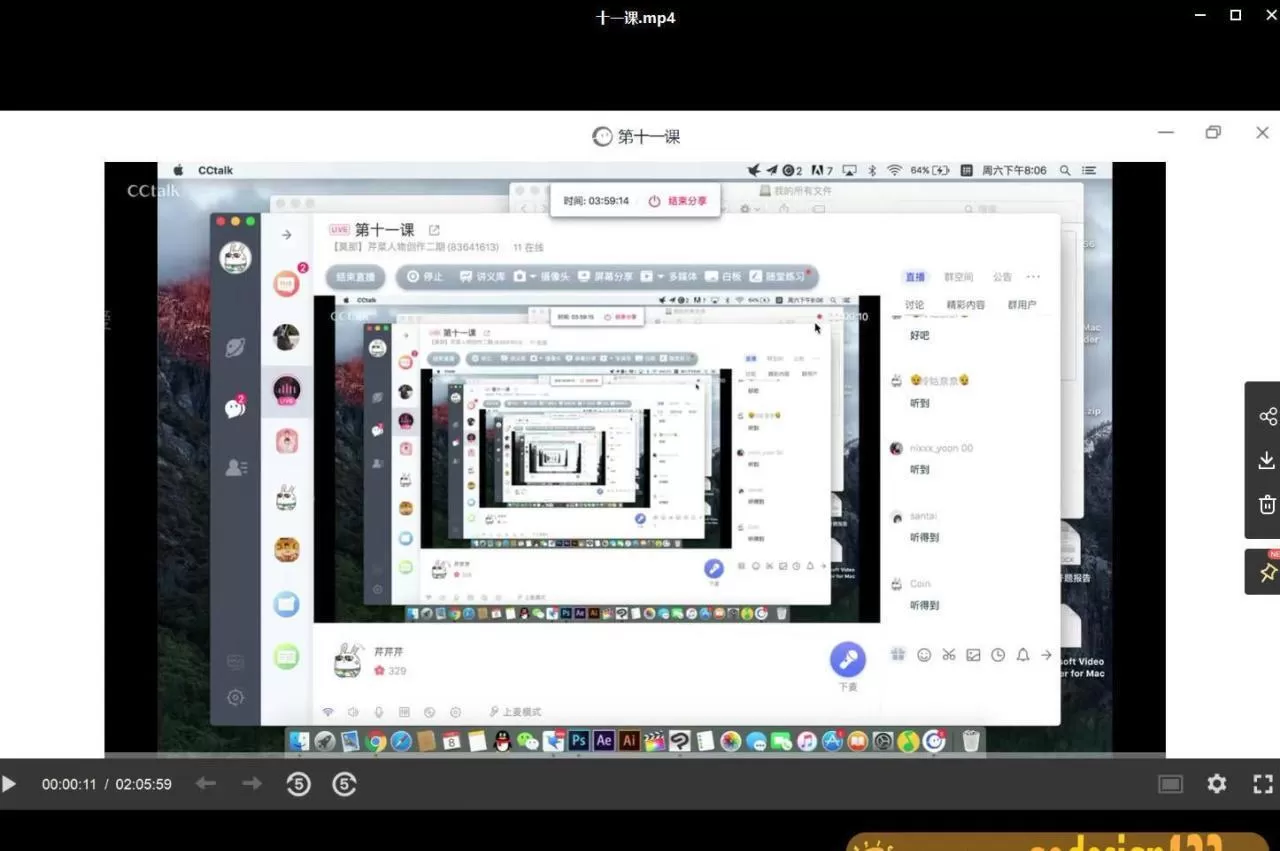Play the 十一课 video
The height and width of the screenshot is (851, 1280).
click(9, 784)
